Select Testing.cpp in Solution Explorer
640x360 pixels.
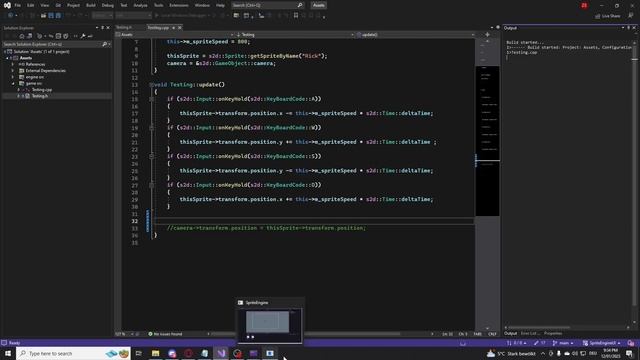click(42, 90)
